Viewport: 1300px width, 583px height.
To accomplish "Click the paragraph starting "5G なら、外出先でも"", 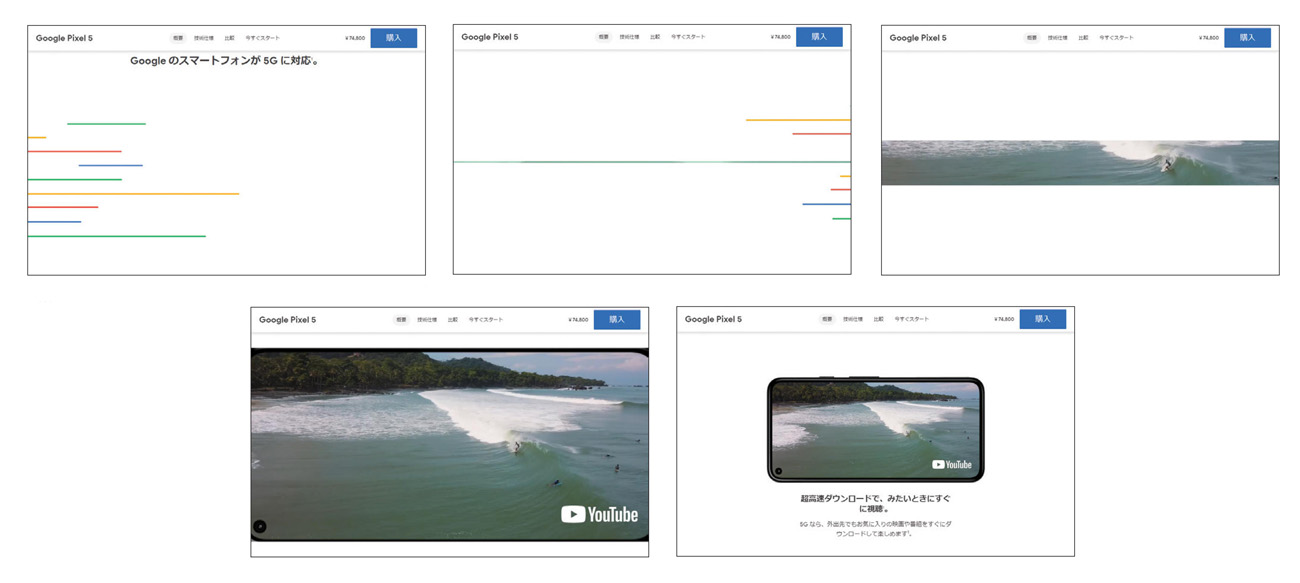I will 876,529.
